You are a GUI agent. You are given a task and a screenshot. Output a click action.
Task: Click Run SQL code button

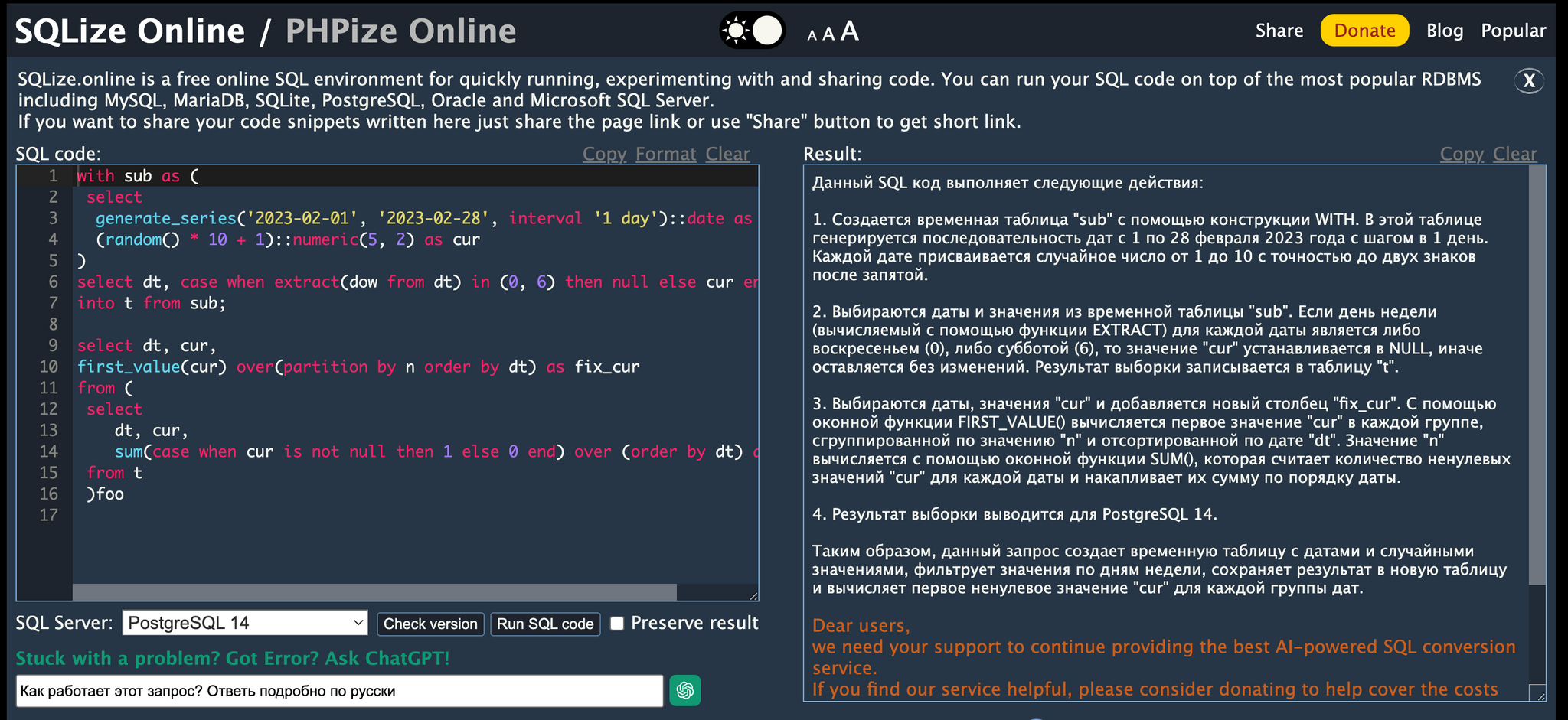[x=545, y=624]
